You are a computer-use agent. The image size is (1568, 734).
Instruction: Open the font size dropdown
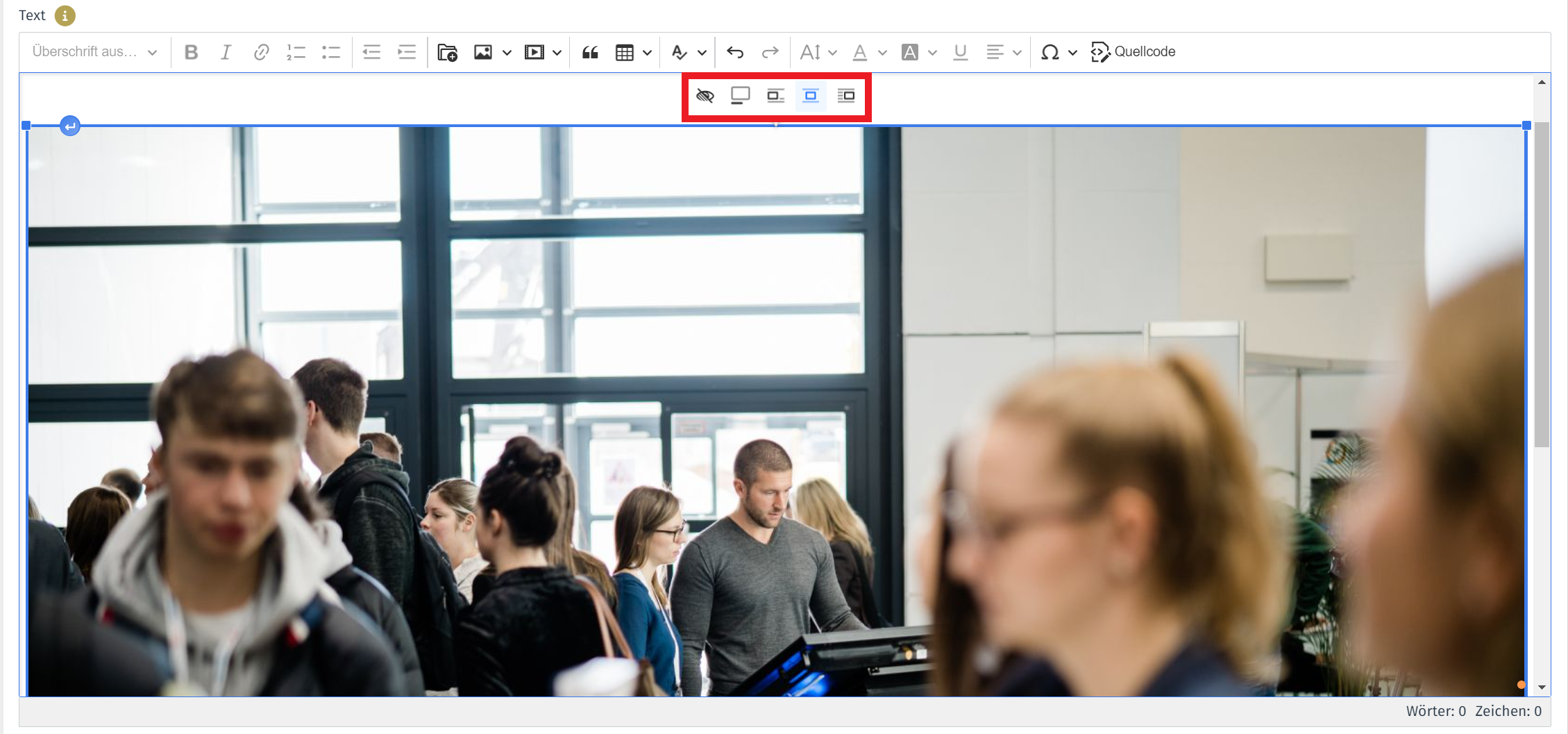(818, 52)
